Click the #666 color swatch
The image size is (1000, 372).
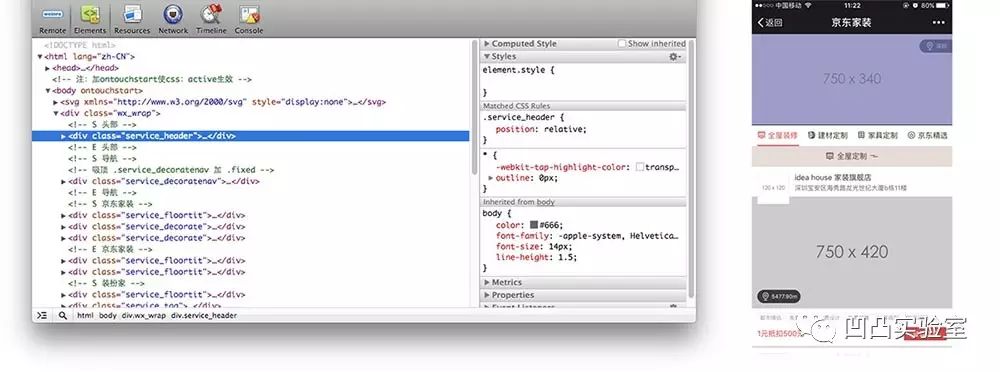(x=534, y=225)
